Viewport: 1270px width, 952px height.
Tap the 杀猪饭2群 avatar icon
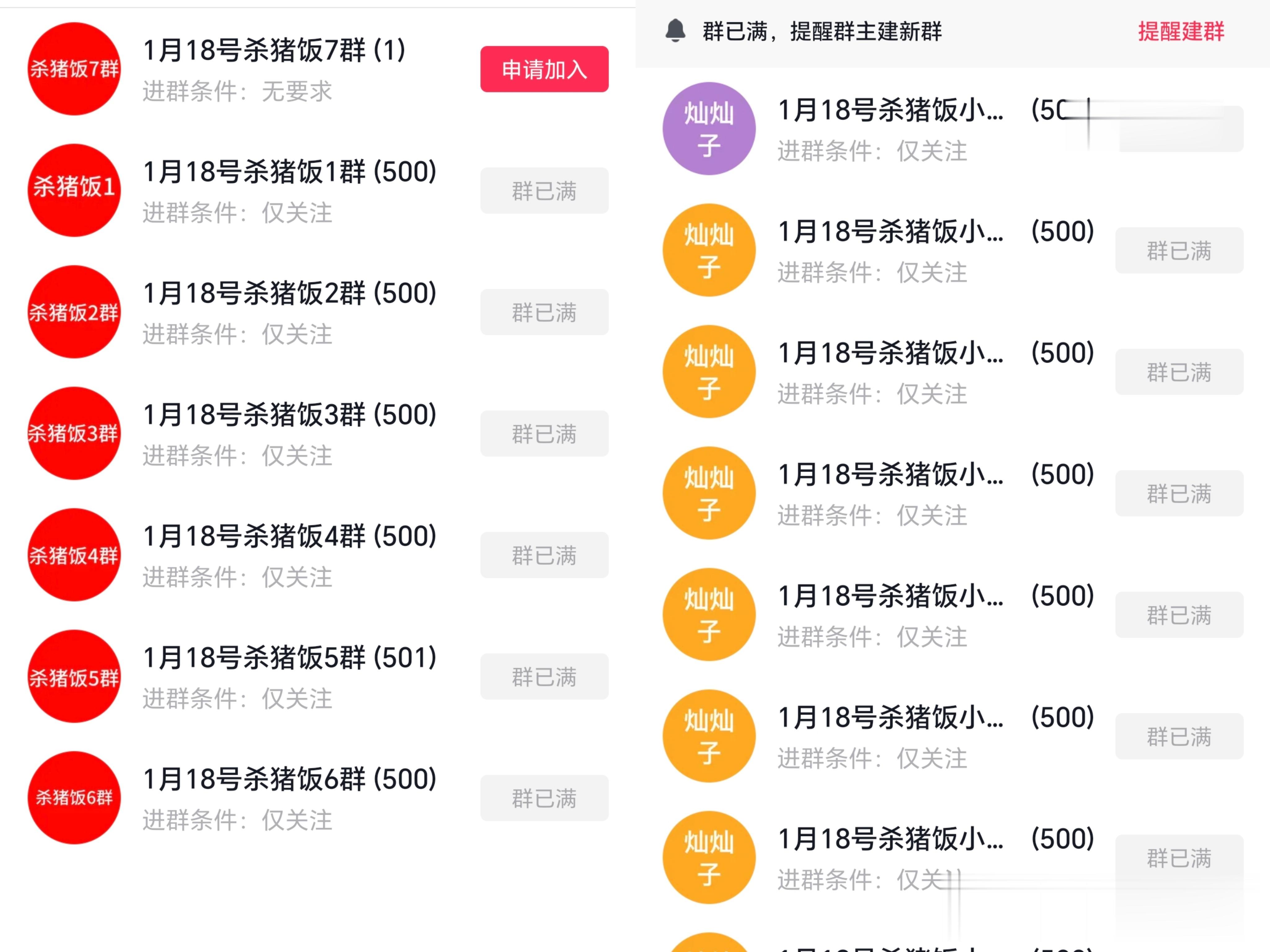[74, 311]
